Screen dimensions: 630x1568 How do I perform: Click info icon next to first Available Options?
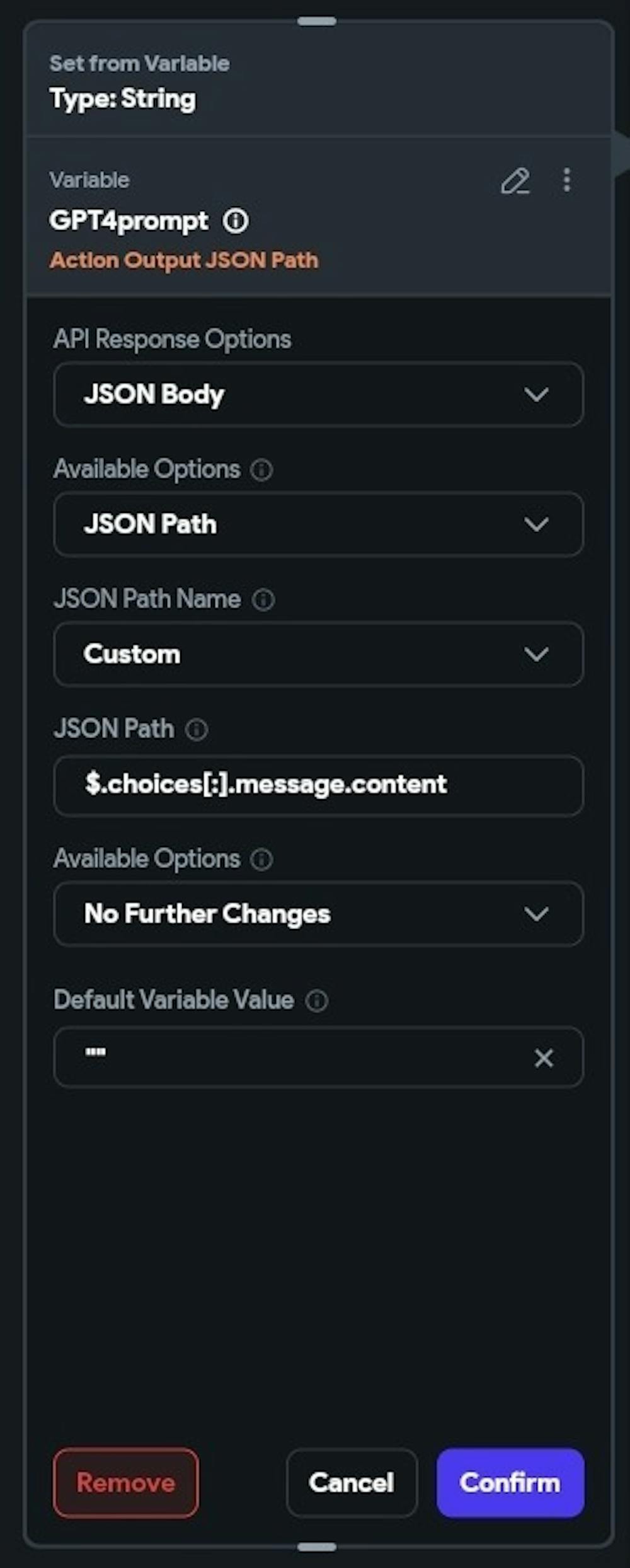[261, 470]
